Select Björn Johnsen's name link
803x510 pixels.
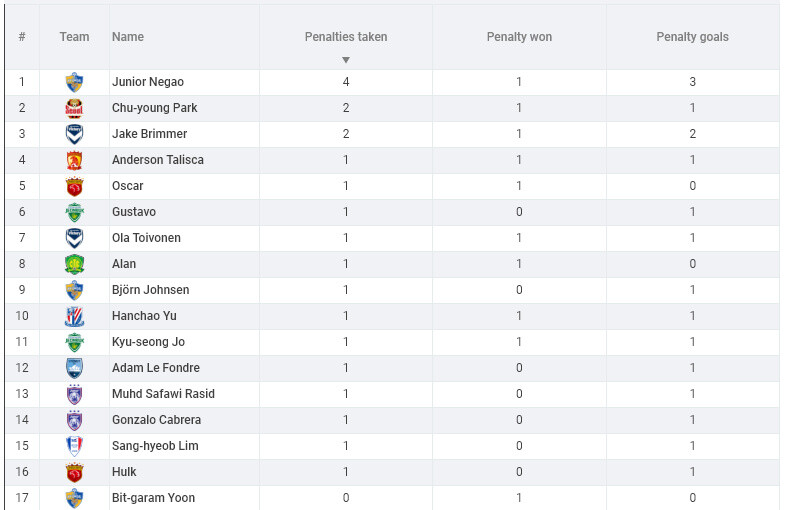coord(150,290)
